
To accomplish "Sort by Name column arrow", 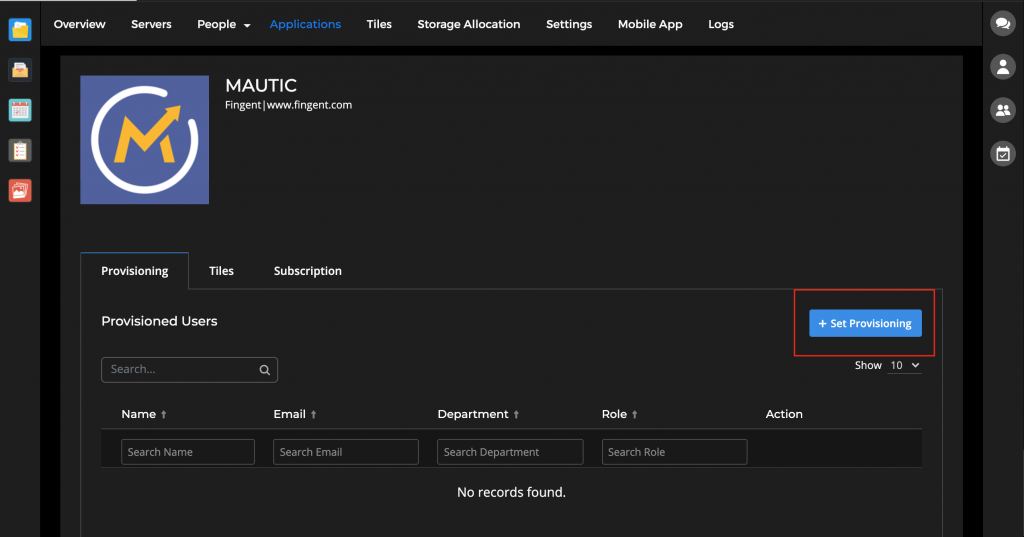I will (x=164, y=414).
